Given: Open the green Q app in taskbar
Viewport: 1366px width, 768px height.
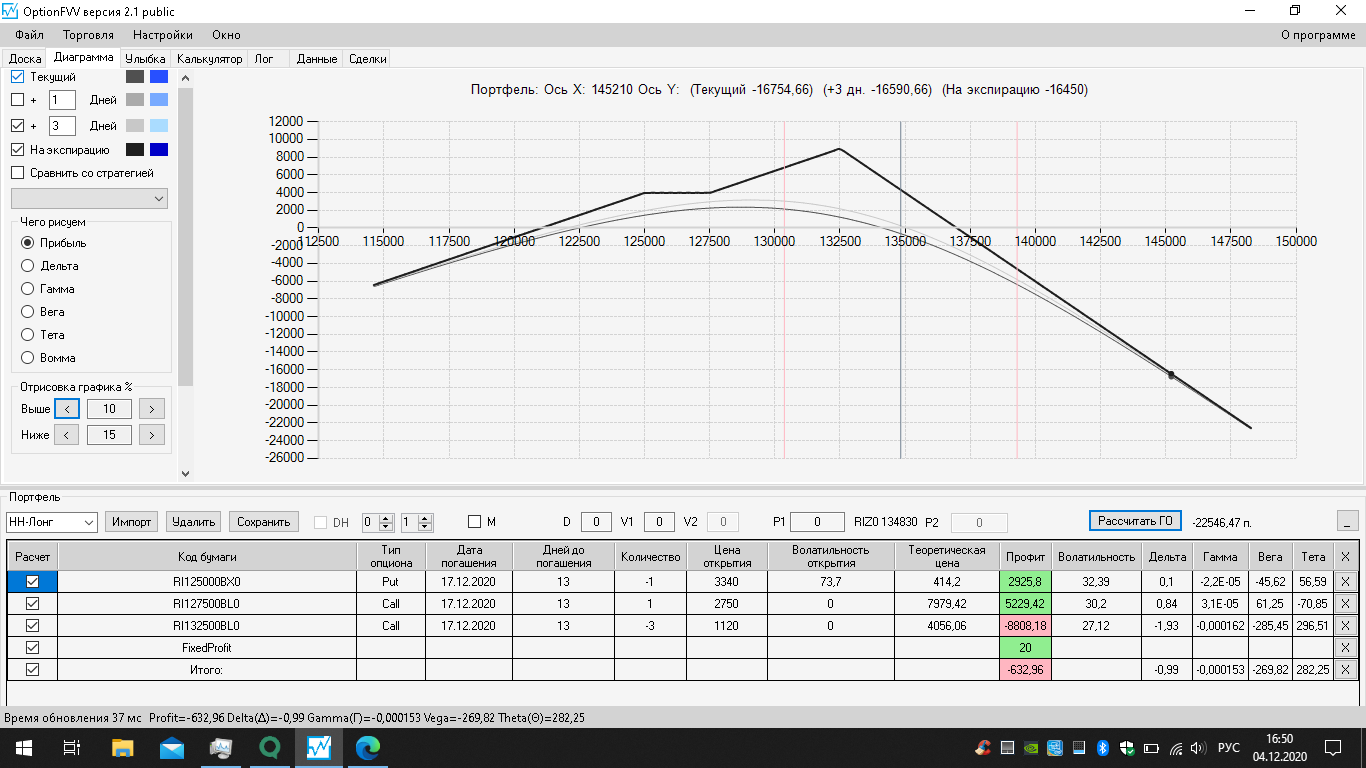Looking at the screenshot, I should 269,747.
